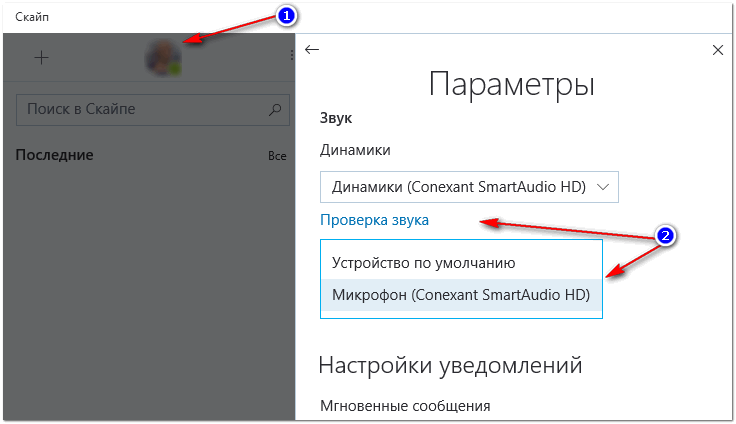Image resolution: width=736 pixels, height=424 pixels.
Task: Close the Параметры panel
Action: click(x=718, y=50)
